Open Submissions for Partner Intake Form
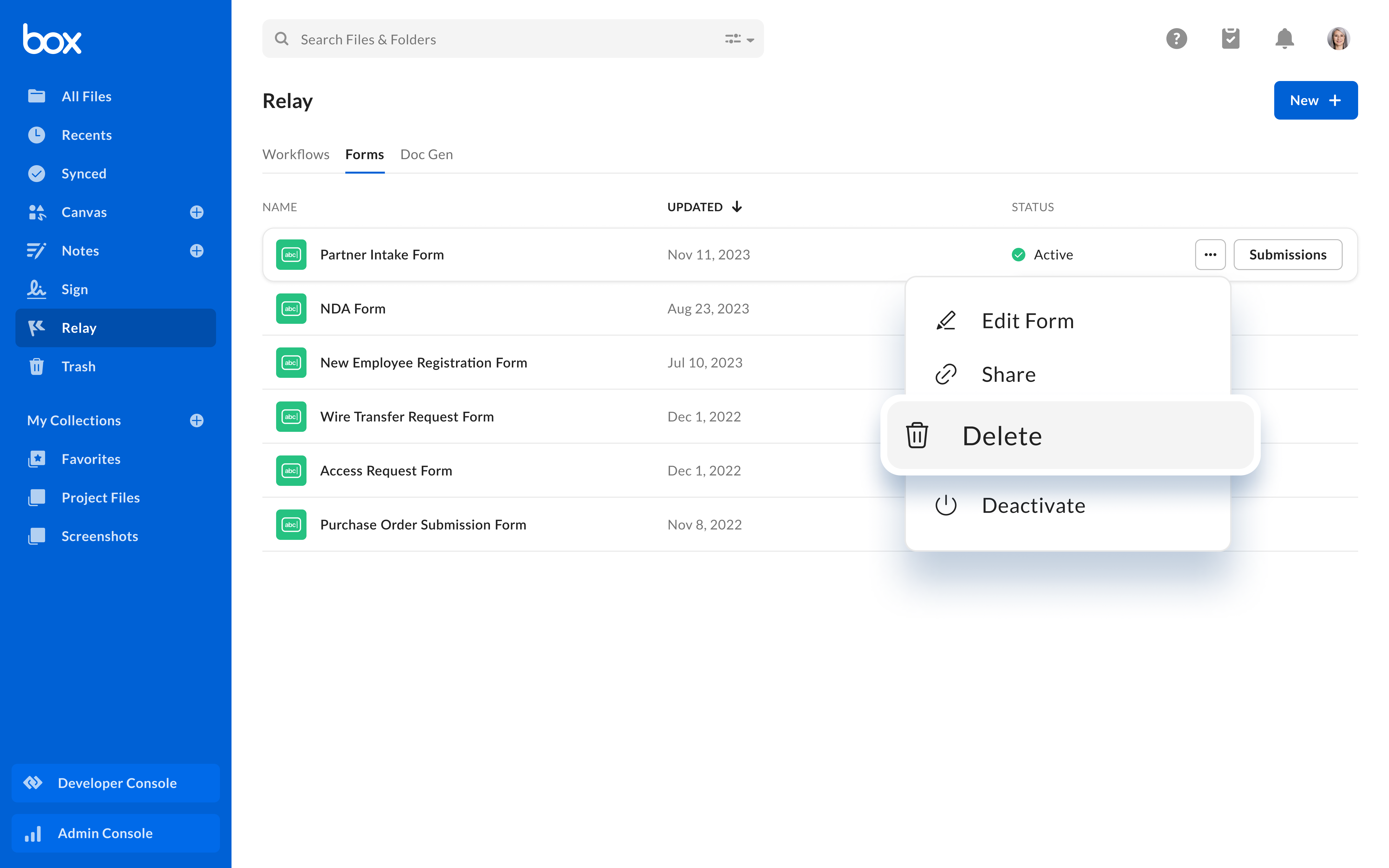Screen dimensions: 1389x868 point(1287,254)
